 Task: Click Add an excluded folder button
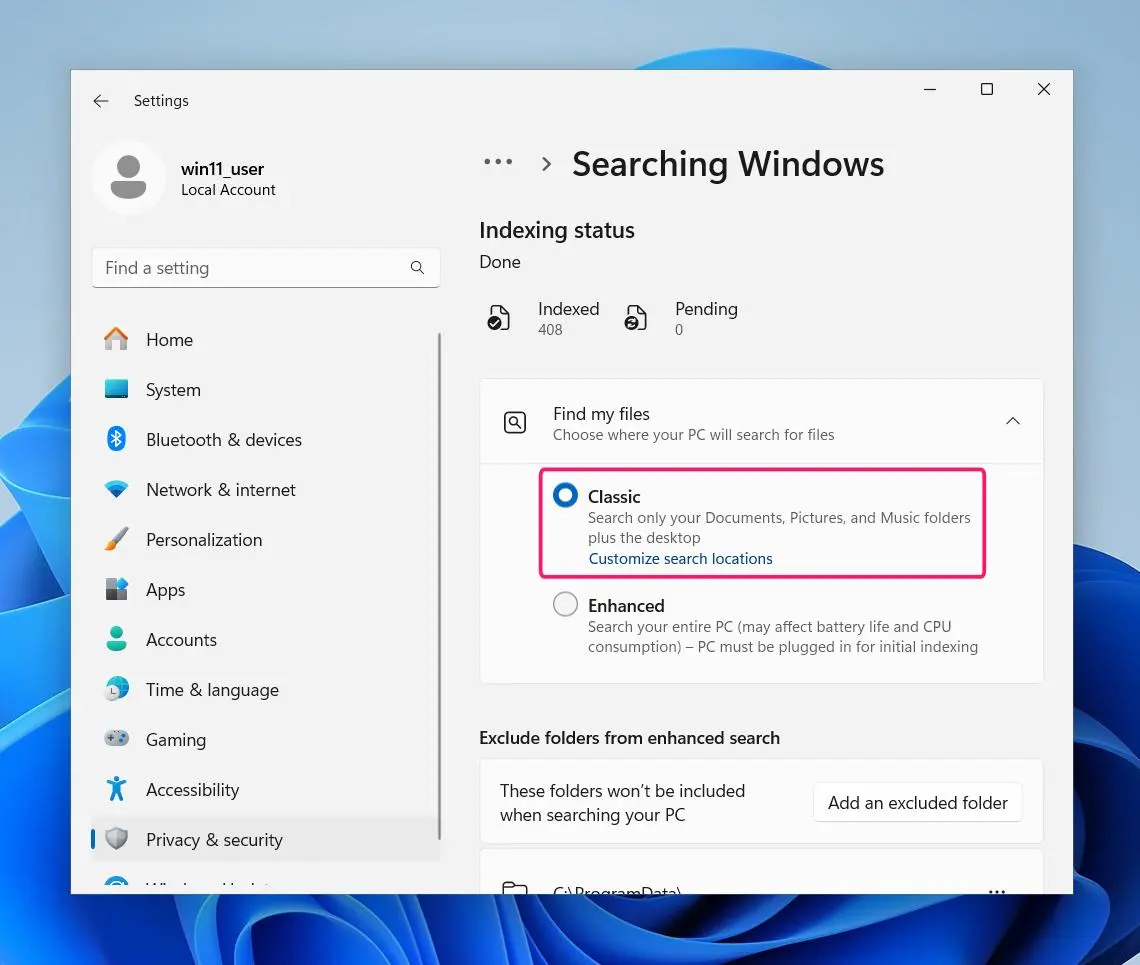[918, 802]
